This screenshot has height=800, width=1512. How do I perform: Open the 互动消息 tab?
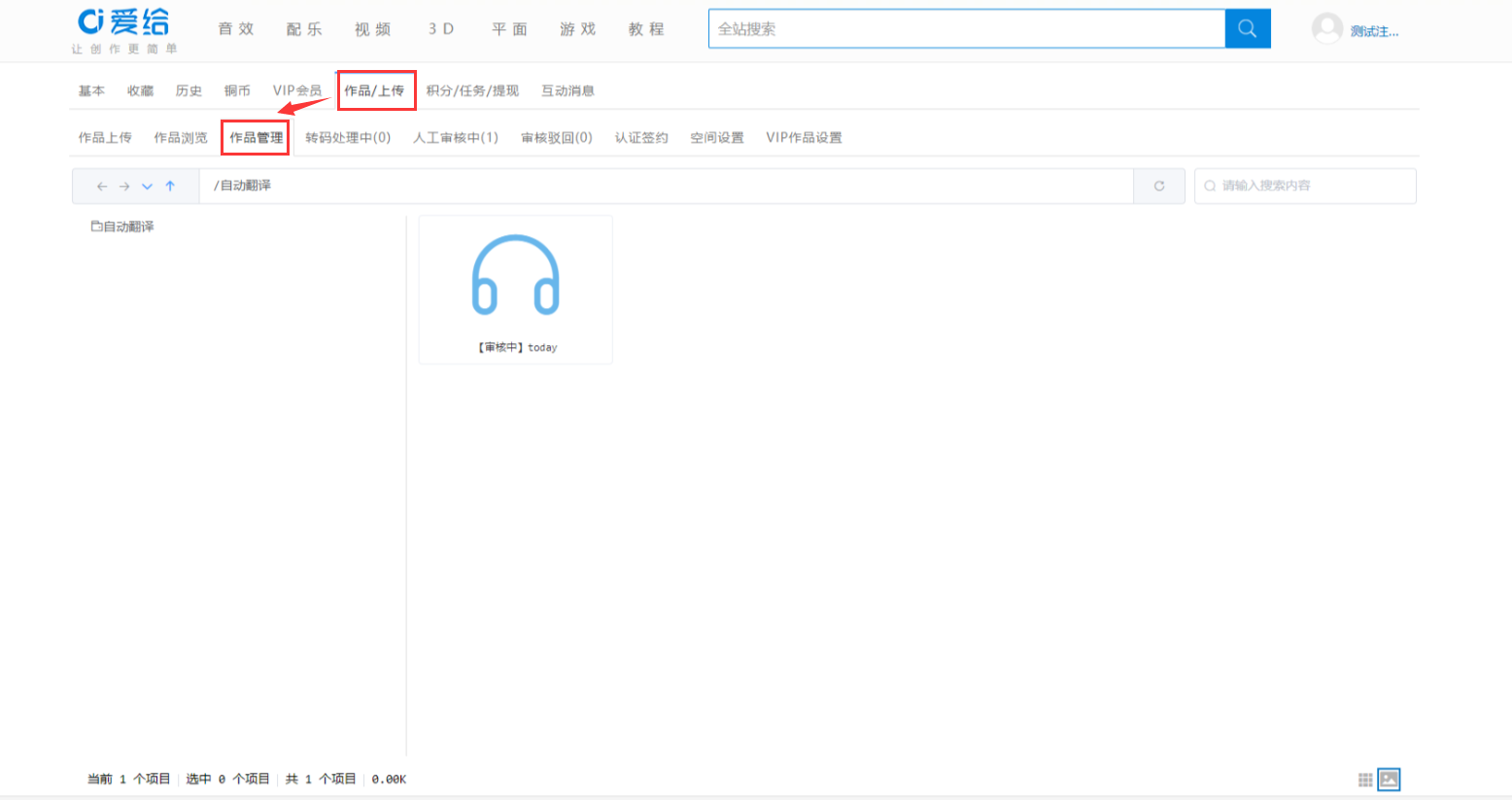coord(567,90)
